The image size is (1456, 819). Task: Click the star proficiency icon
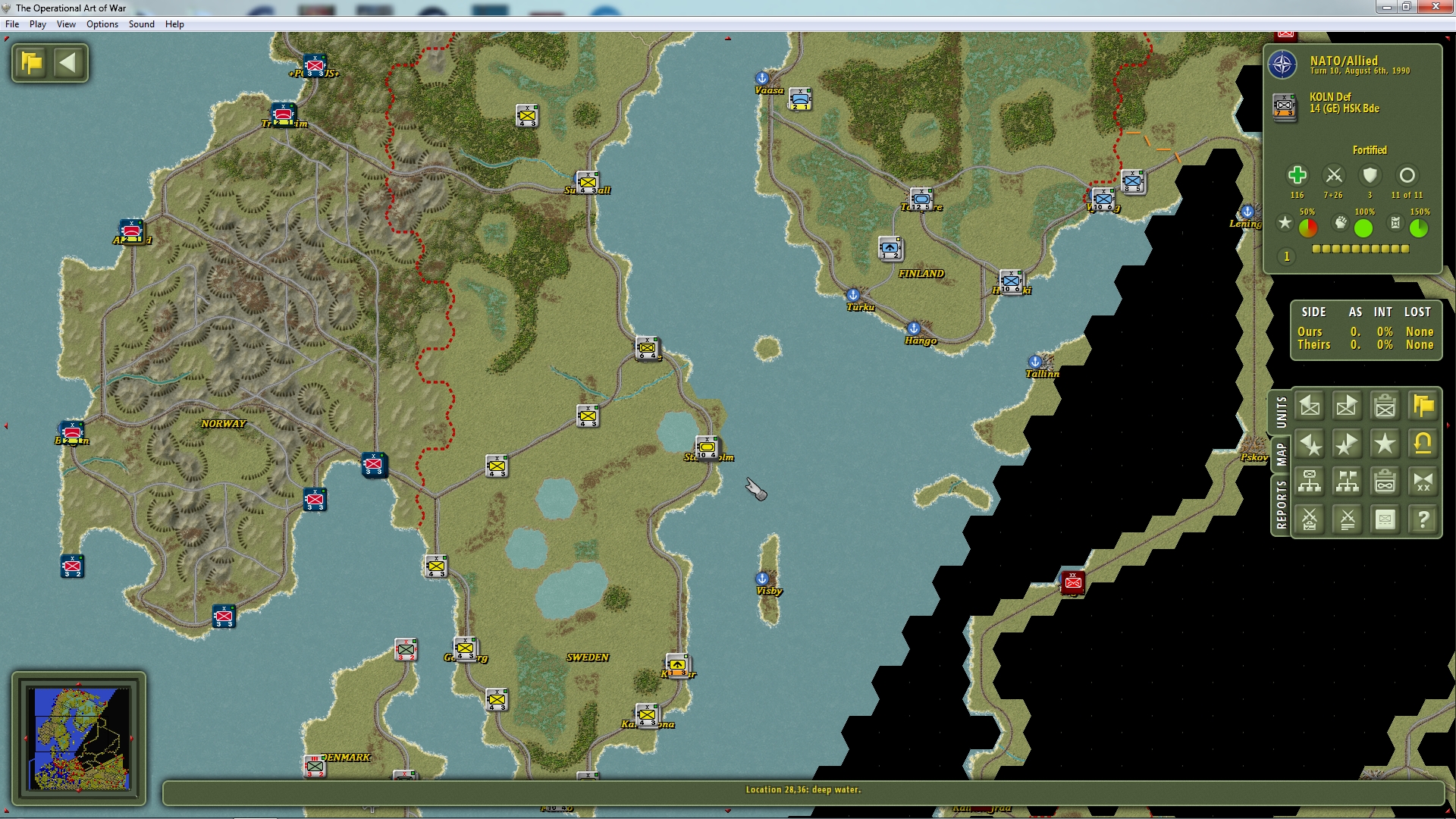pos(1285,223)
